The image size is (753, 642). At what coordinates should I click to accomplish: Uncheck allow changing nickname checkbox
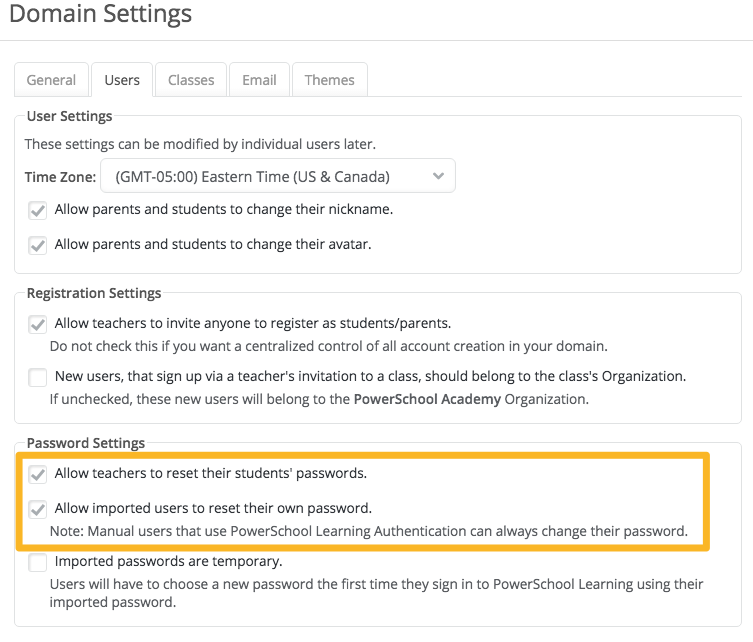point(38,211)
